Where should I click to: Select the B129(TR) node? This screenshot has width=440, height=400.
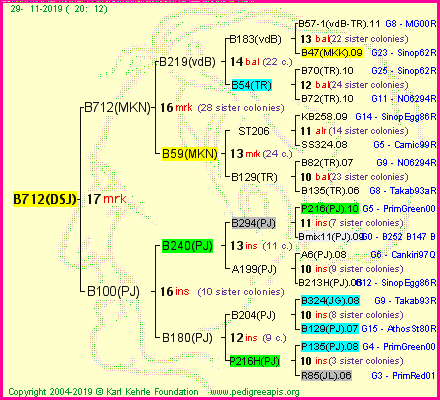(x=254, y=177)
